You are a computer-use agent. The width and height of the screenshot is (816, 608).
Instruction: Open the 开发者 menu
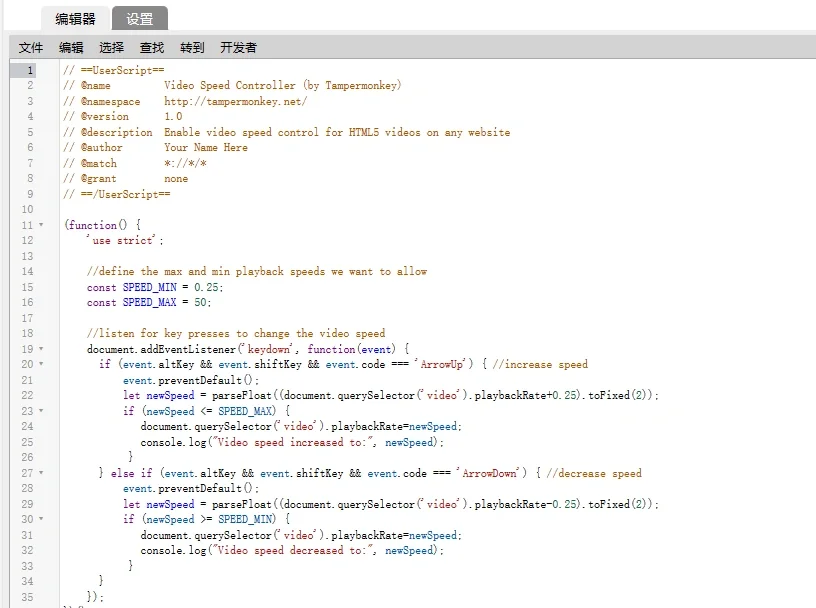238,48
